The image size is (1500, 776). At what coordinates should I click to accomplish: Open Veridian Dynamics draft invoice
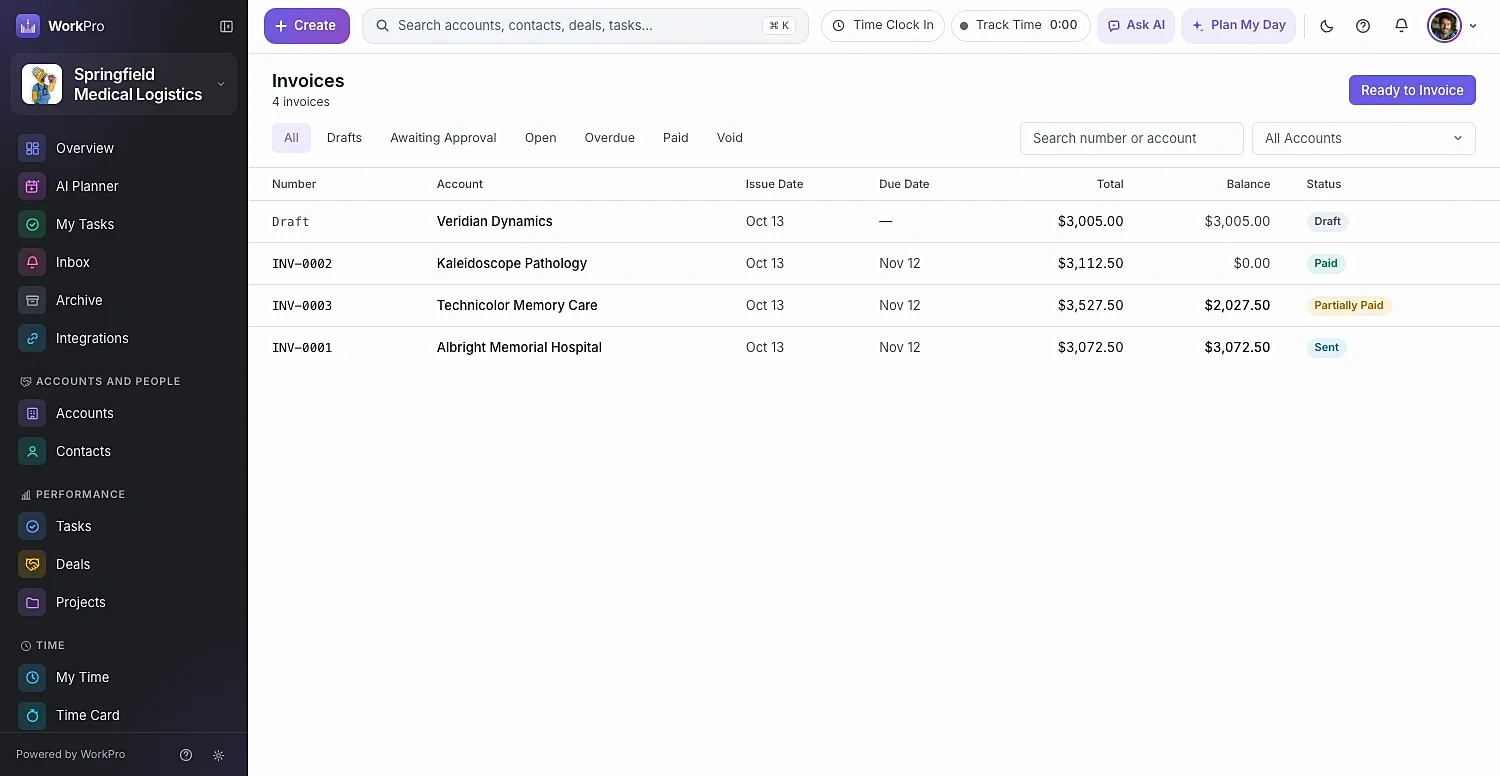coord(874,222)
